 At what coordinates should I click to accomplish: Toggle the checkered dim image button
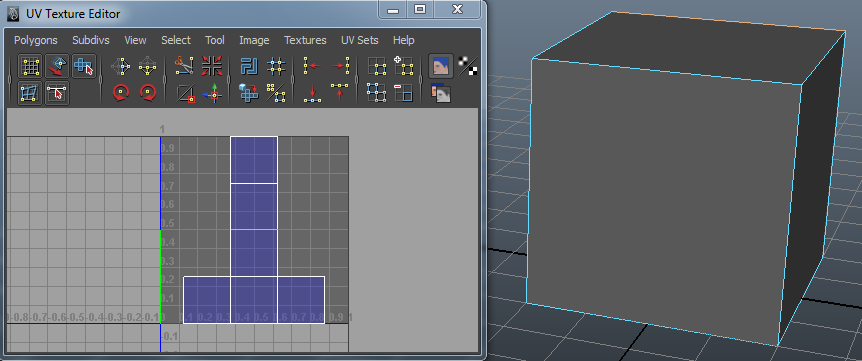pyautogui.click(x=468, y=65)
